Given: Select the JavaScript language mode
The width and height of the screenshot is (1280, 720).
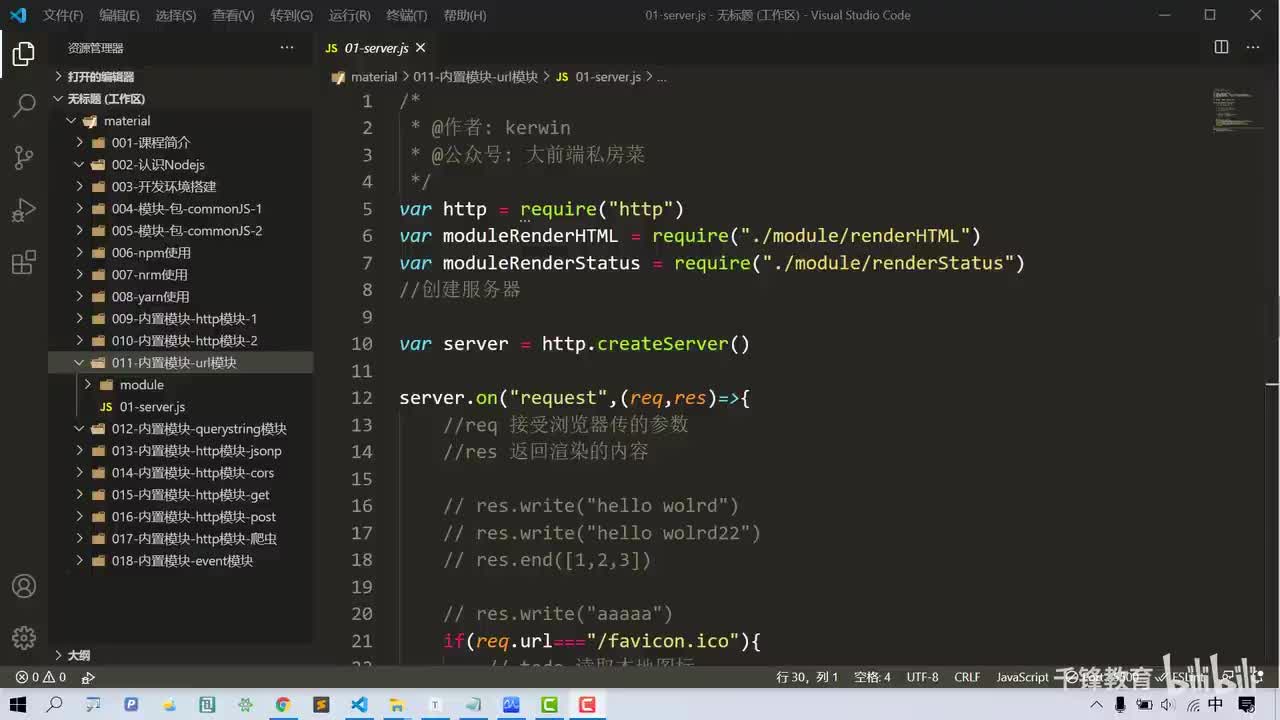Looking at the screenshot, I should [1022, 677].
